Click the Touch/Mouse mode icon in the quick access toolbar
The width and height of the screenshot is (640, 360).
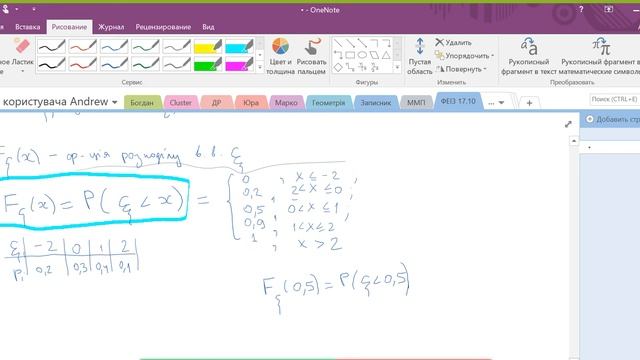click(5, 9)
